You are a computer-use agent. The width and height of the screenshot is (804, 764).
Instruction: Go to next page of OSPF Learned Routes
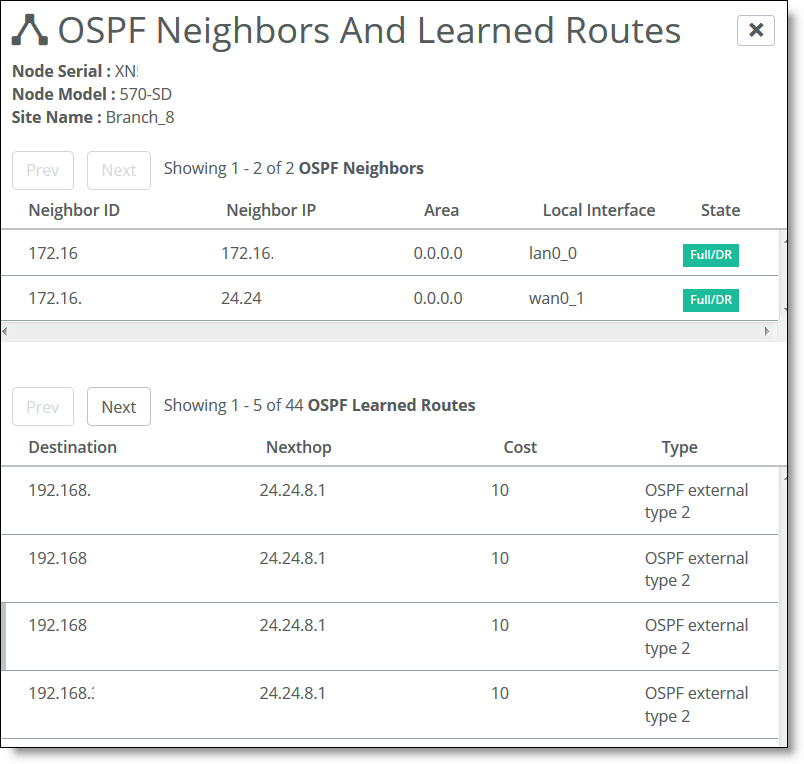pyautogui.click(x=119, y=407)
